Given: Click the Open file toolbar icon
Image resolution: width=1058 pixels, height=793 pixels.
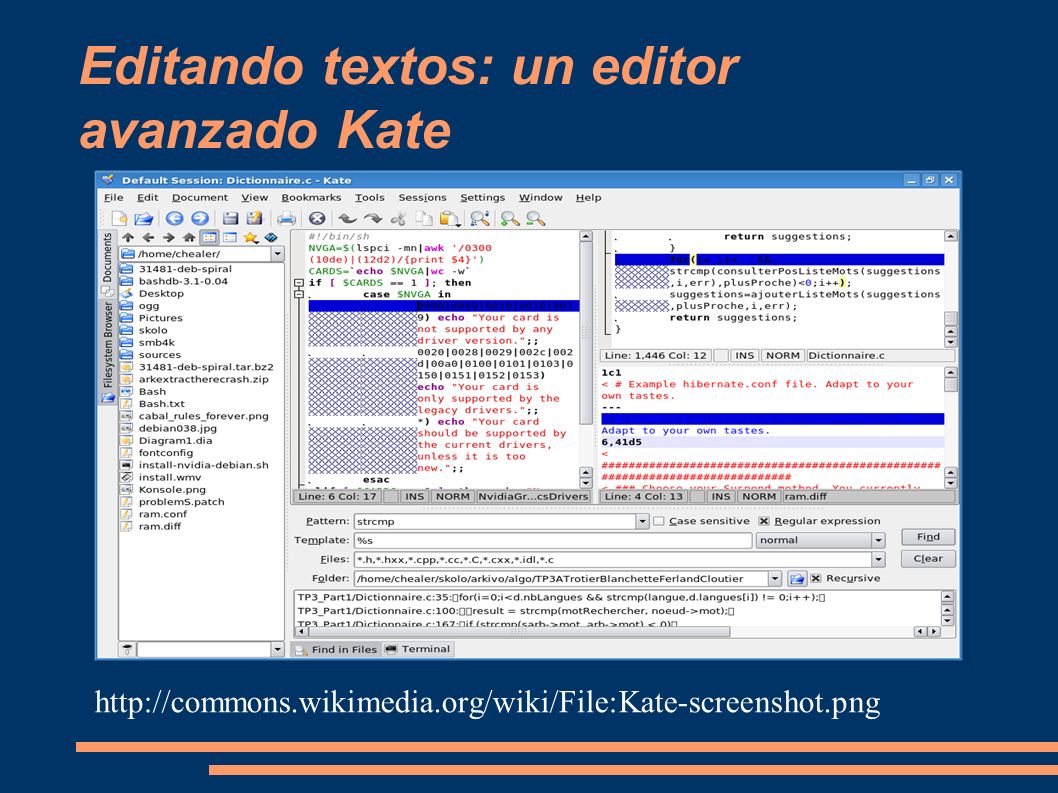Looking at the screenshot, I should click(143, 219).
